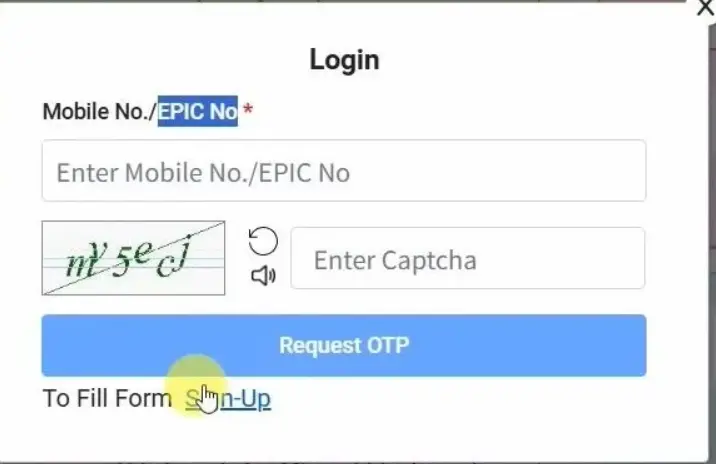
Task: Click the Login heading
Action: click(344, 60)
